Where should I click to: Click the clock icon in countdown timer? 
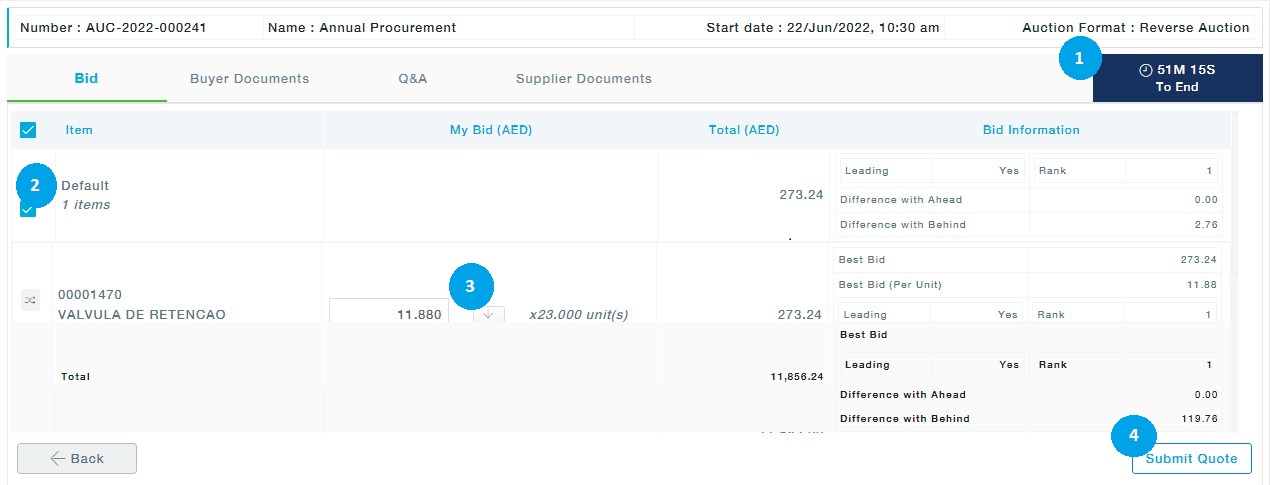click(x=1146, y=70)
